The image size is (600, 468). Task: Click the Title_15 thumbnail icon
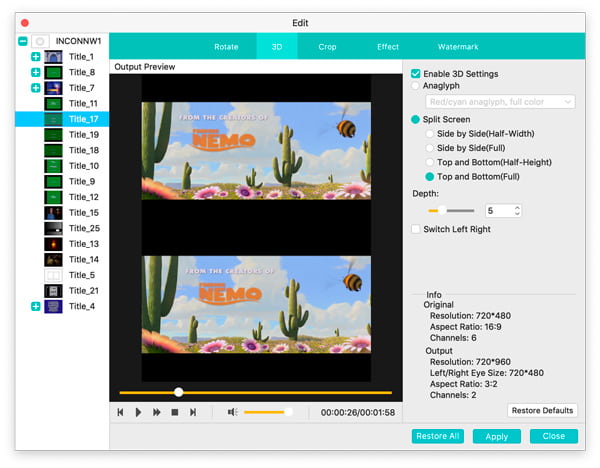(53, 213)
